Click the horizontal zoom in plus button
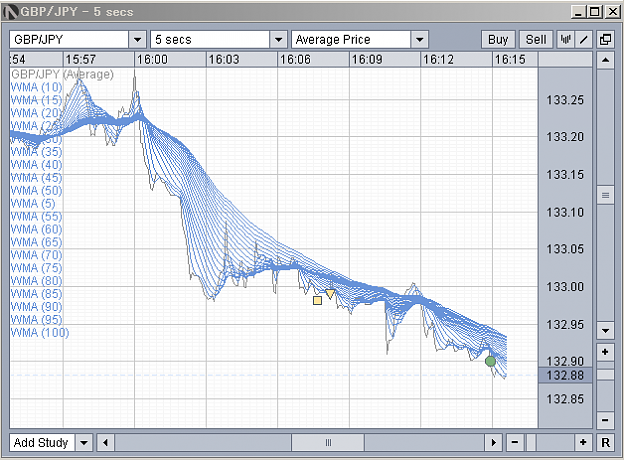 pos(583,442)
